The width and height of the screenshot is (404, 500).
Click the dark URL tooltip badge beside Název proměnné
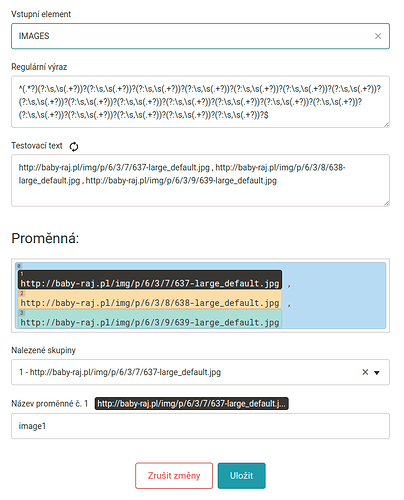[191, 404]
